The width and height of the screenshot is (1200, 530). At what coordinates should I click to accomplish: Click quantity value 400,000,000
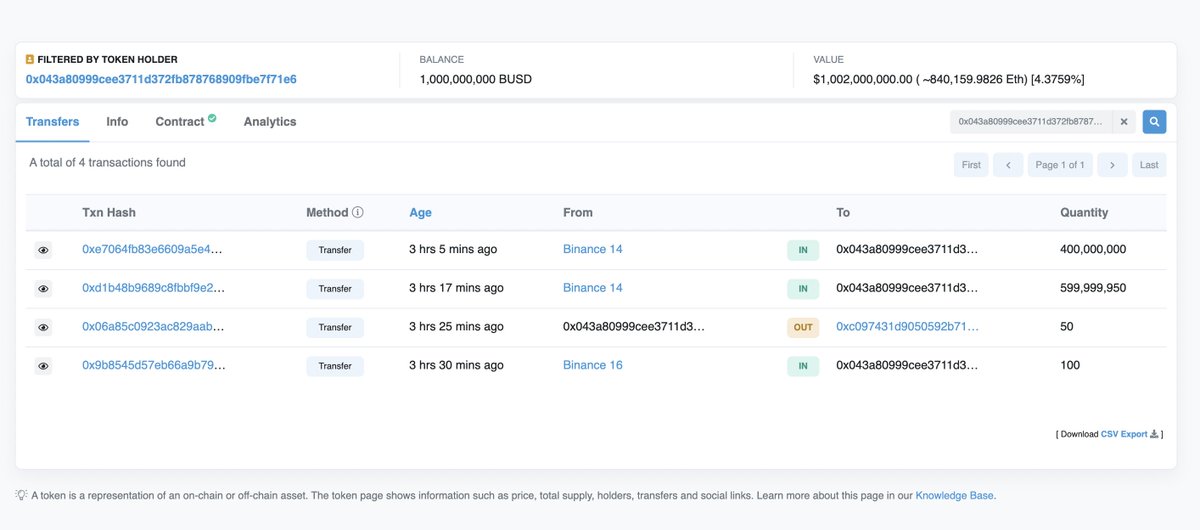[x=1093, y=249]
